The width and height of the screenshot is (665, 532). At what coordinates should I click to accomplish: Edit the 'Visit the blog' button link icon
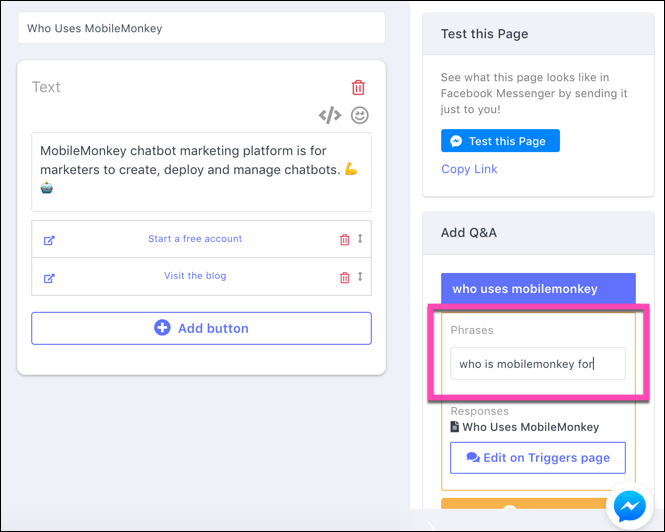click(49, 278)
